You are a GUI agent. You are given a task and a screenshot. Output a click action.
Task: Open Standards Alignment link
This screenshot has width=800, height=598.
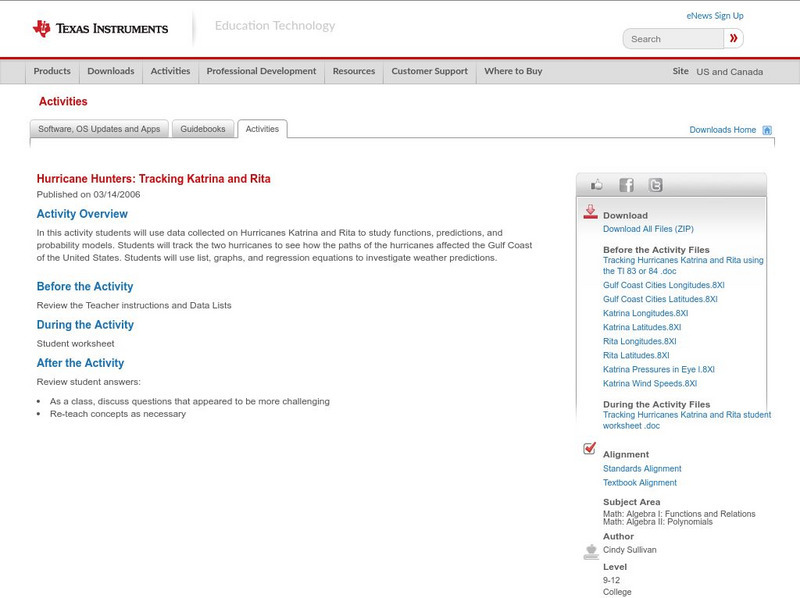(x=642, y=468)
